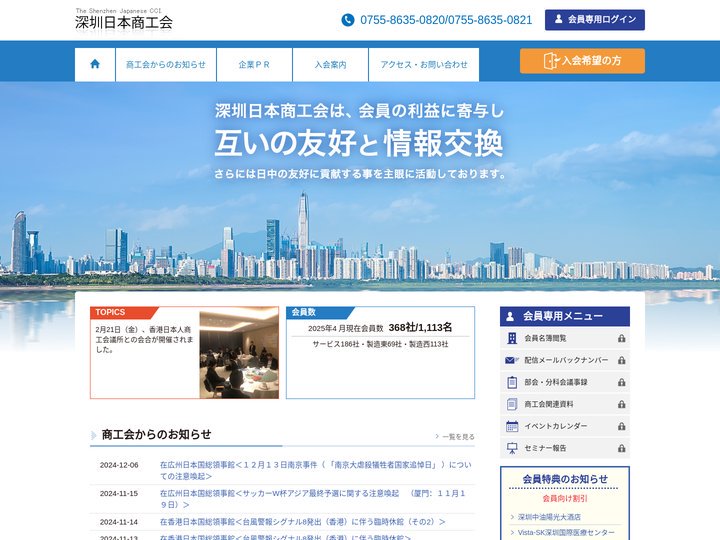Open the 企業ＰＲ menu item
Viewport: 720px width, 540px height.
(254, 65)
